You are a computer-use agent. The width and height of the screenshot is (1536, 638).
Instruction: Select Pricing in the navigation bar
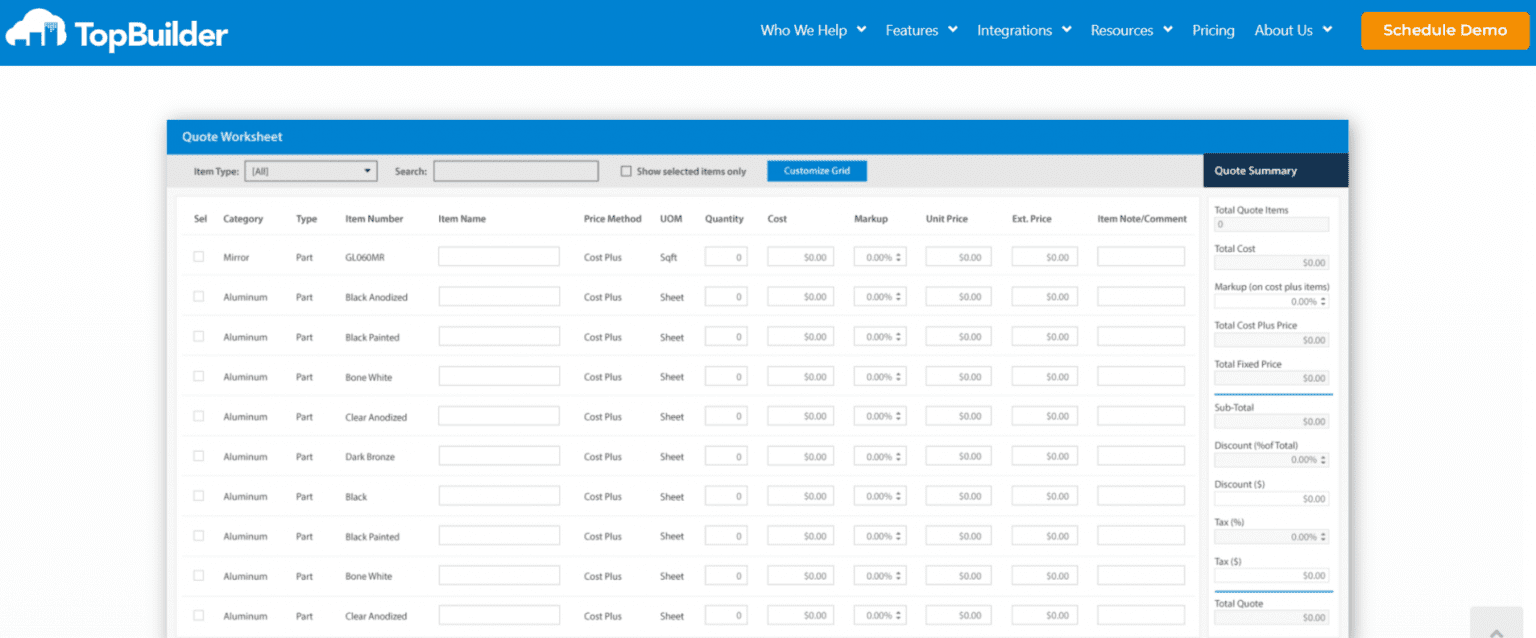point(1213,30)
